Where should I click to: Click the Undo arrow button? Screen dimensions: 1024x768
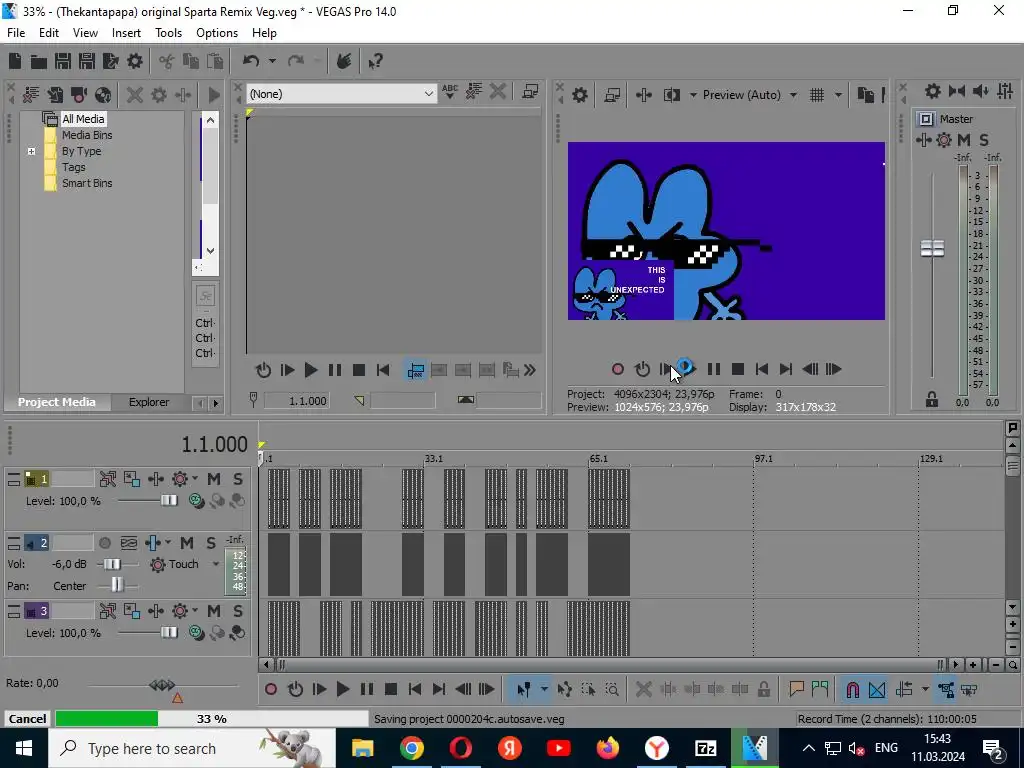(x=251, y=61)
